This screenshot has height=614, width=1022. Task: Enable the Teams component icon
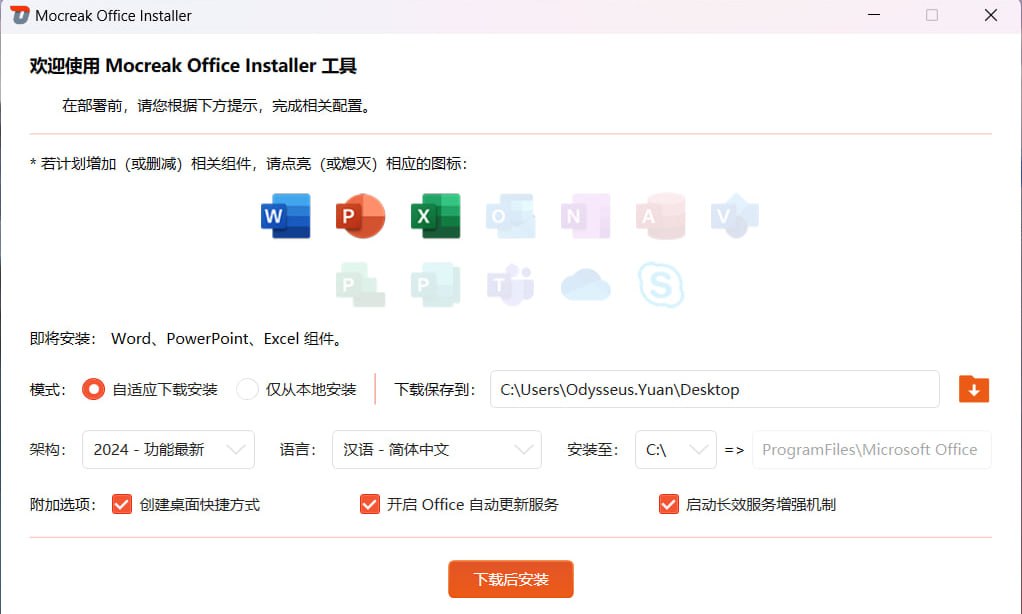pyautogui.click(x=510, y=285)
